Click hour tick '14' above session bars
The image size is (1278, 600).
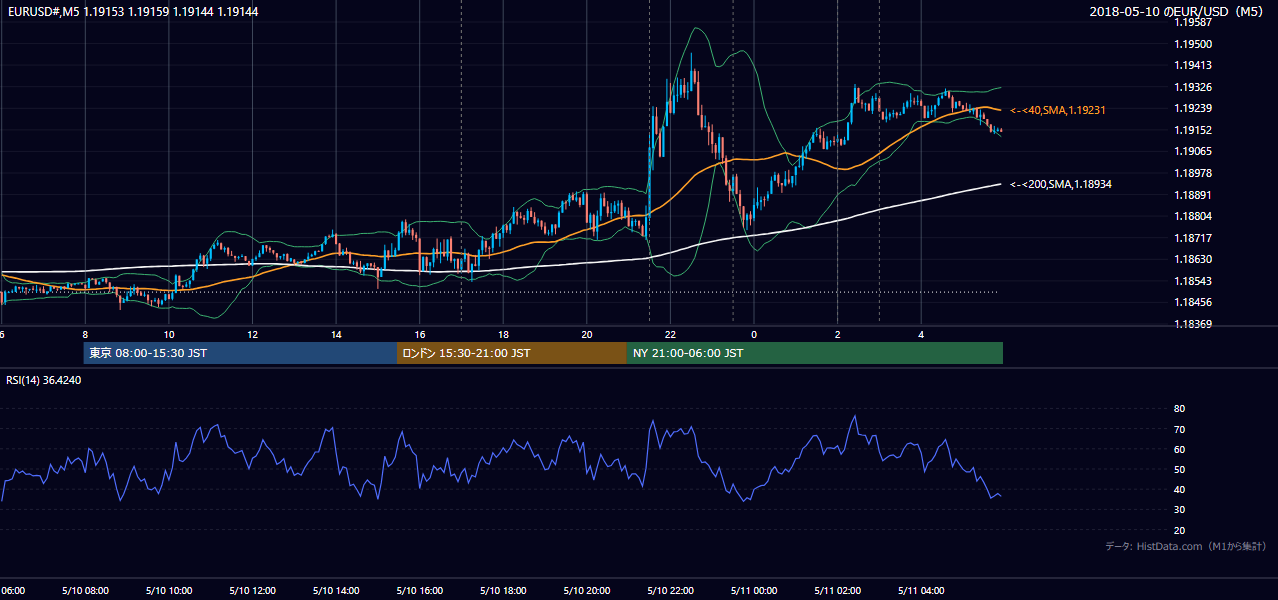[x=336, y=335]
